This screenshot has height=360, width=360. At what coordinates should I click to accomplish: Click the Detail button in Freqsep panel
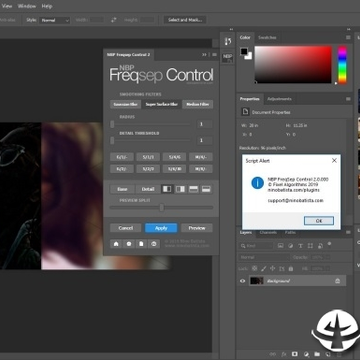148,189
